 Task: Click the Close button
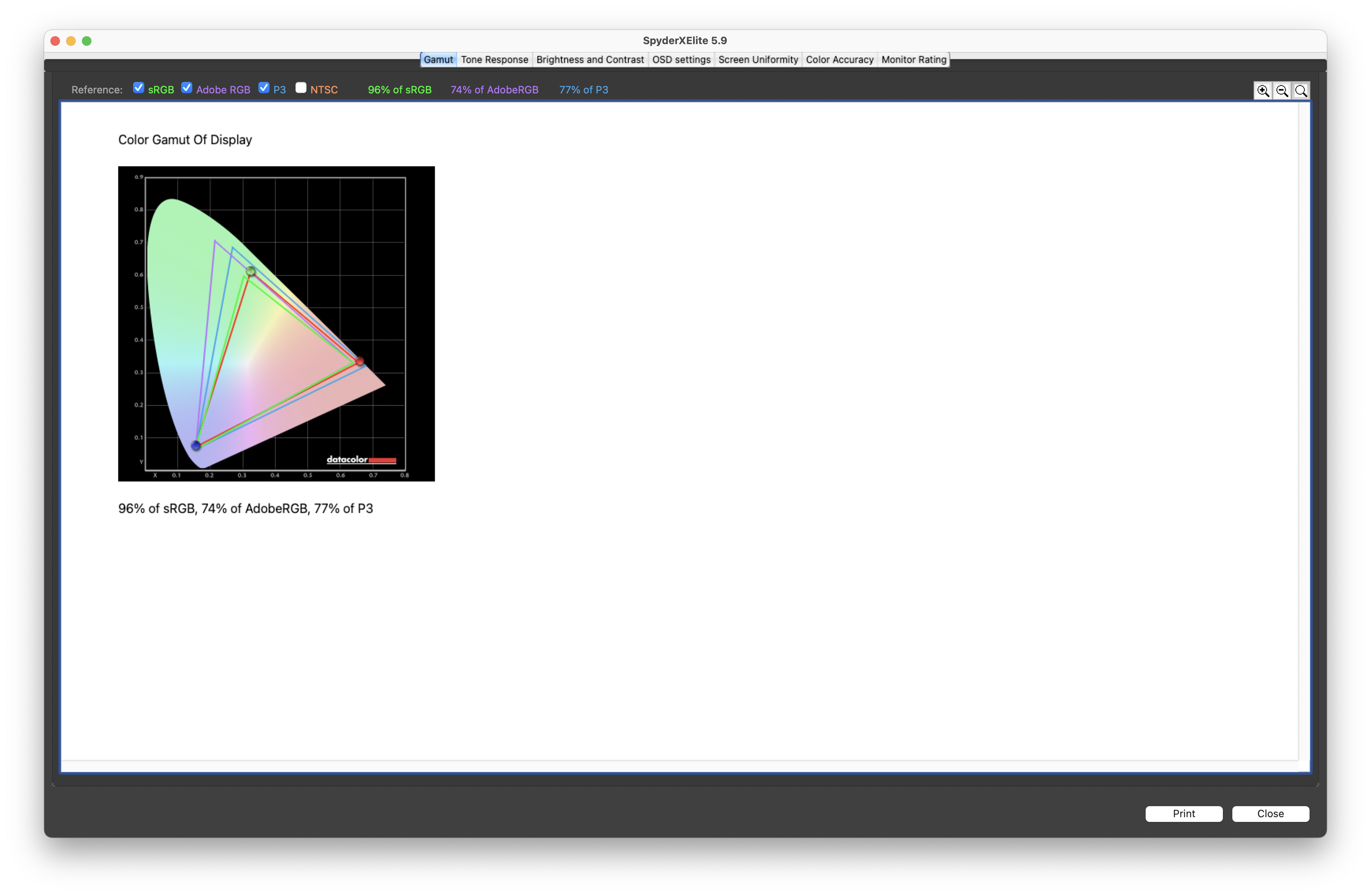(1270, 813)
